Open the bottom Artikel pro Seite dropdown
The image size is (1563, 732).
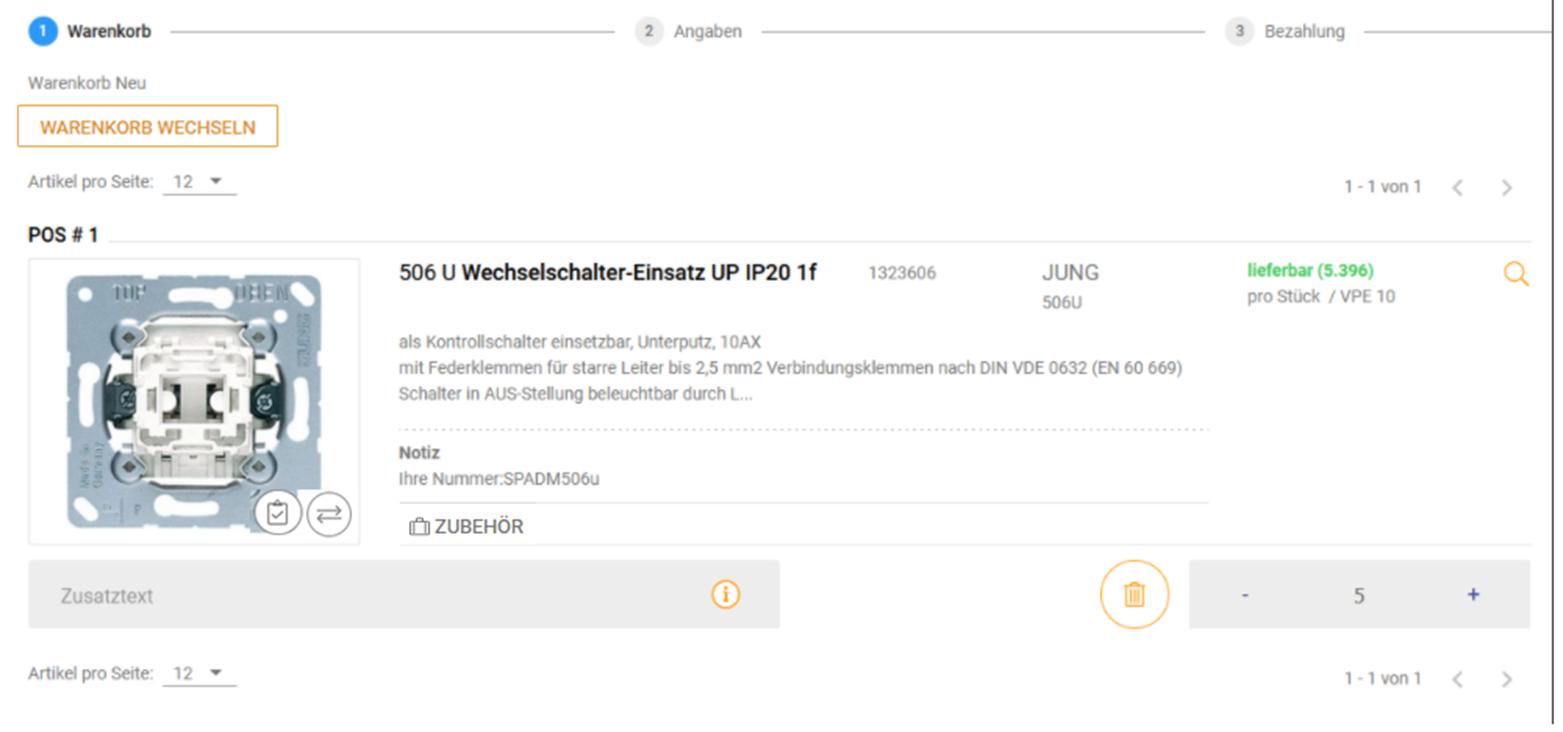[x=199, y=674]
